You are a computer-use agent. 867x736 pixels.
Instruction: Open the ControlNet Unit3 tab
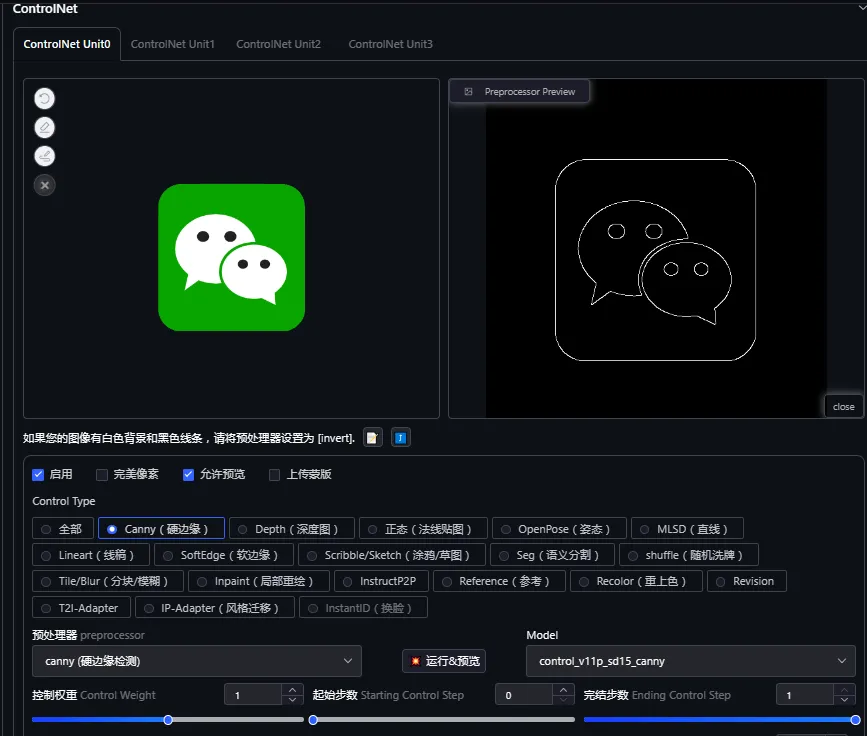click(x=390, y=44)
